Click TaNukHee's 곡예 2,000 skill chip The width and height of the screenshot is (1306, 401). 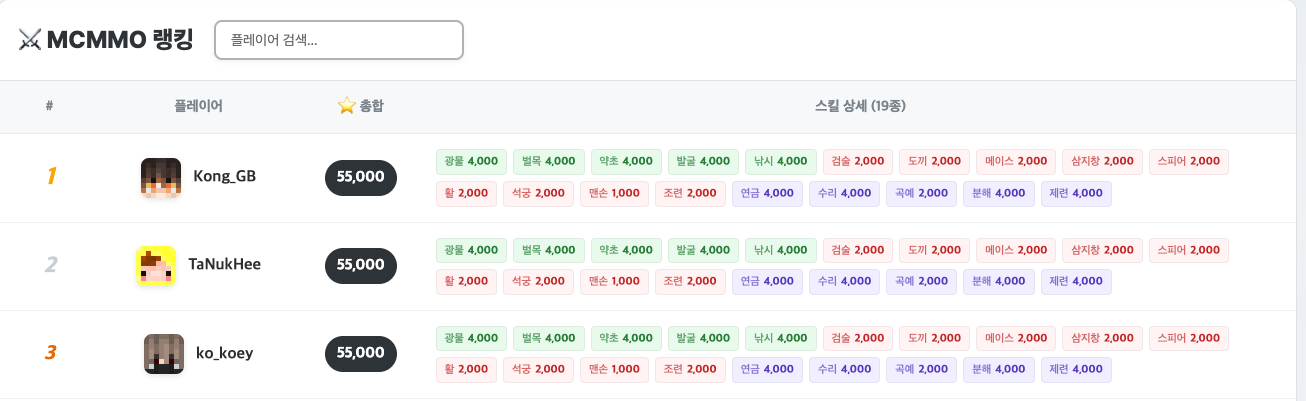pyautogui.click(x=921, y=282)
